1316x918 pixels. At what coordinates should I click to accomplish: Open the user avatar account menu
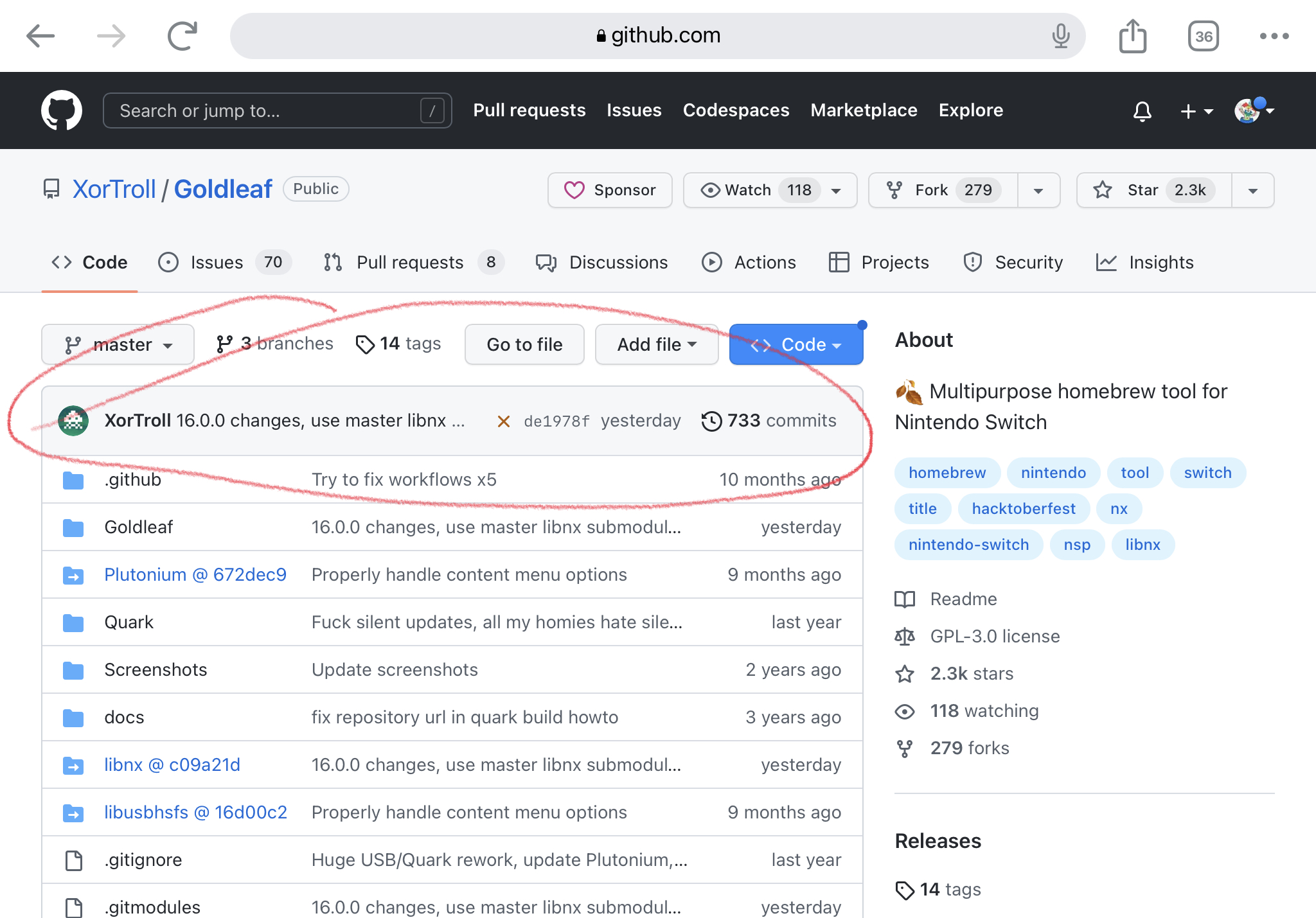point(1254,110)
